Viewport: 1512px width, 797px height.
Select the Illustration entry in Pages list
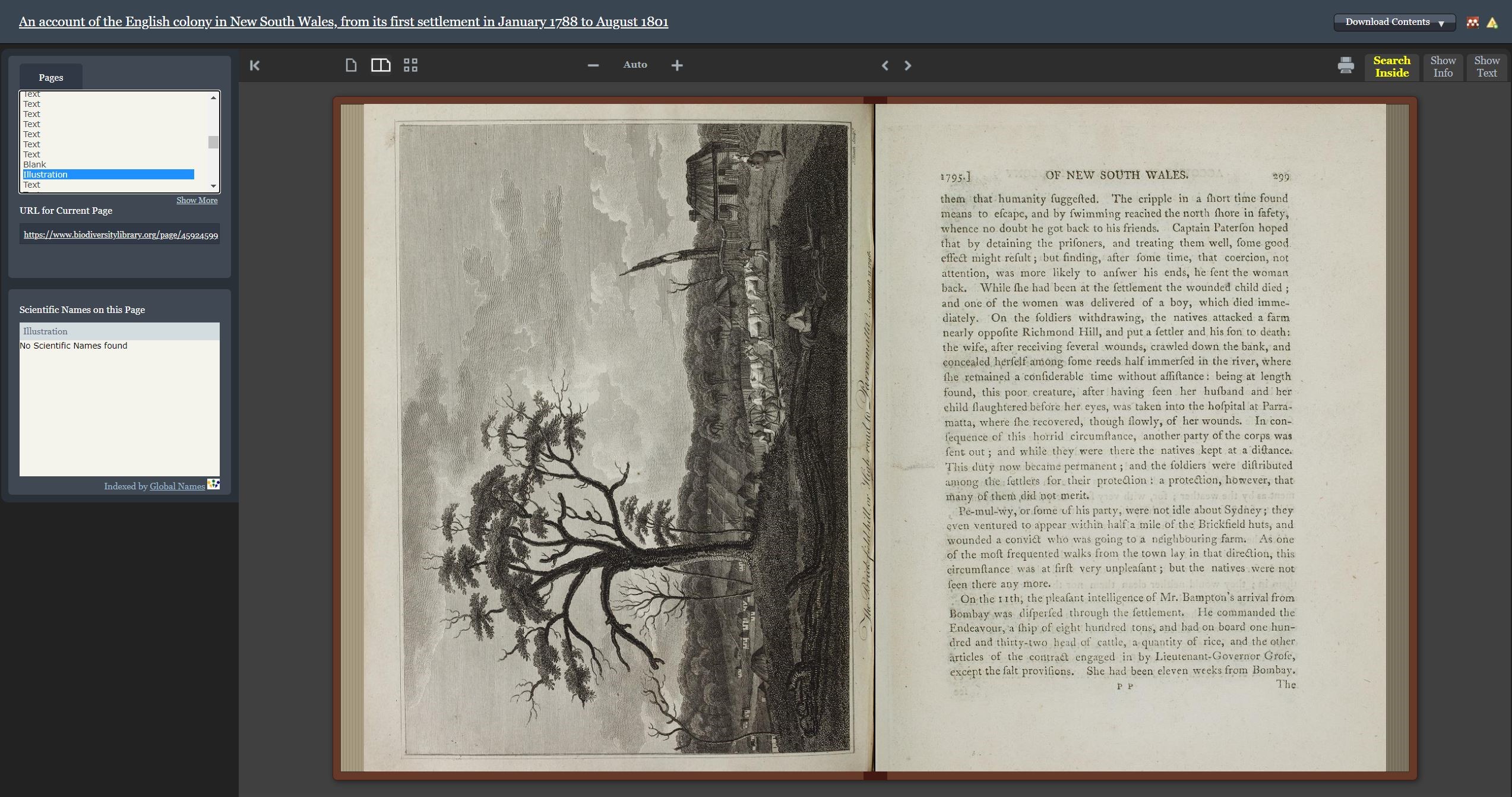(107, 174)
